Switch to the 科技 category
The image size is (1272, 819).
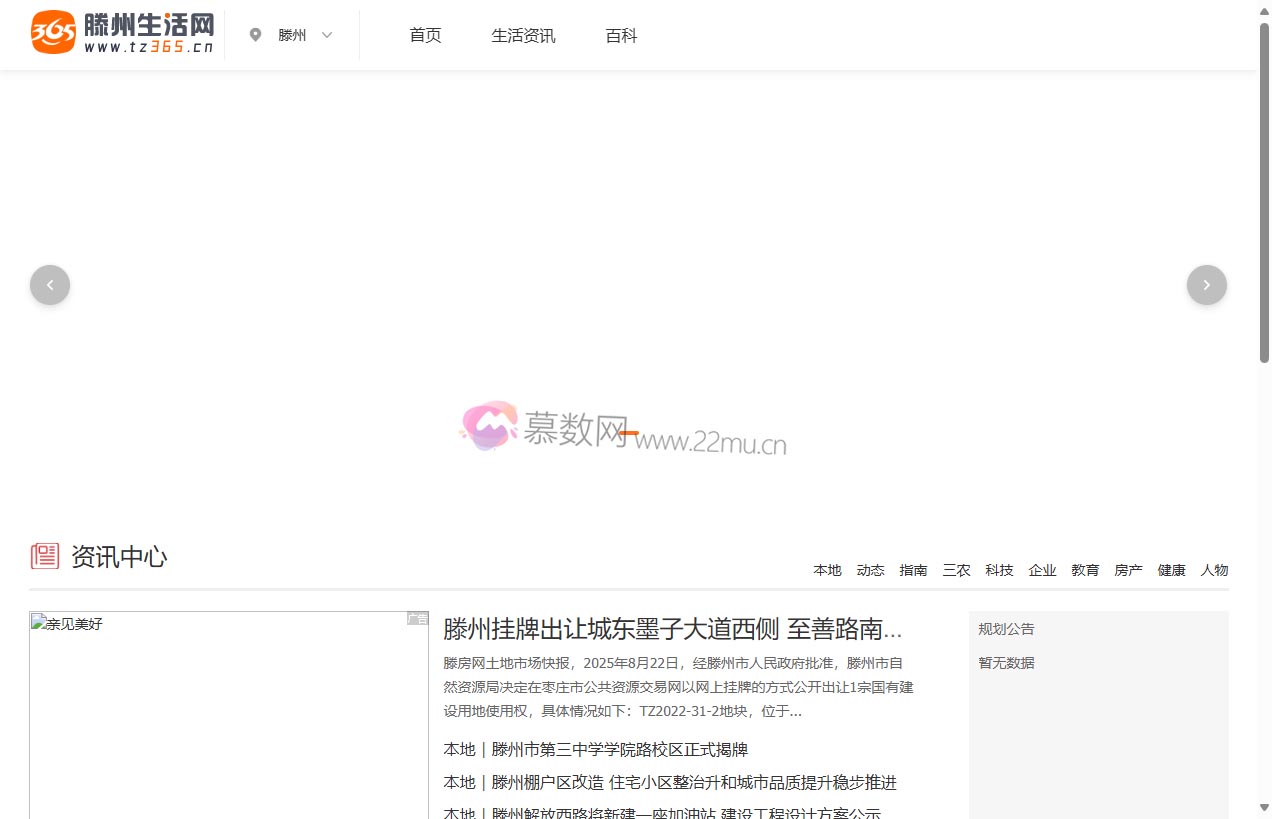999,569
